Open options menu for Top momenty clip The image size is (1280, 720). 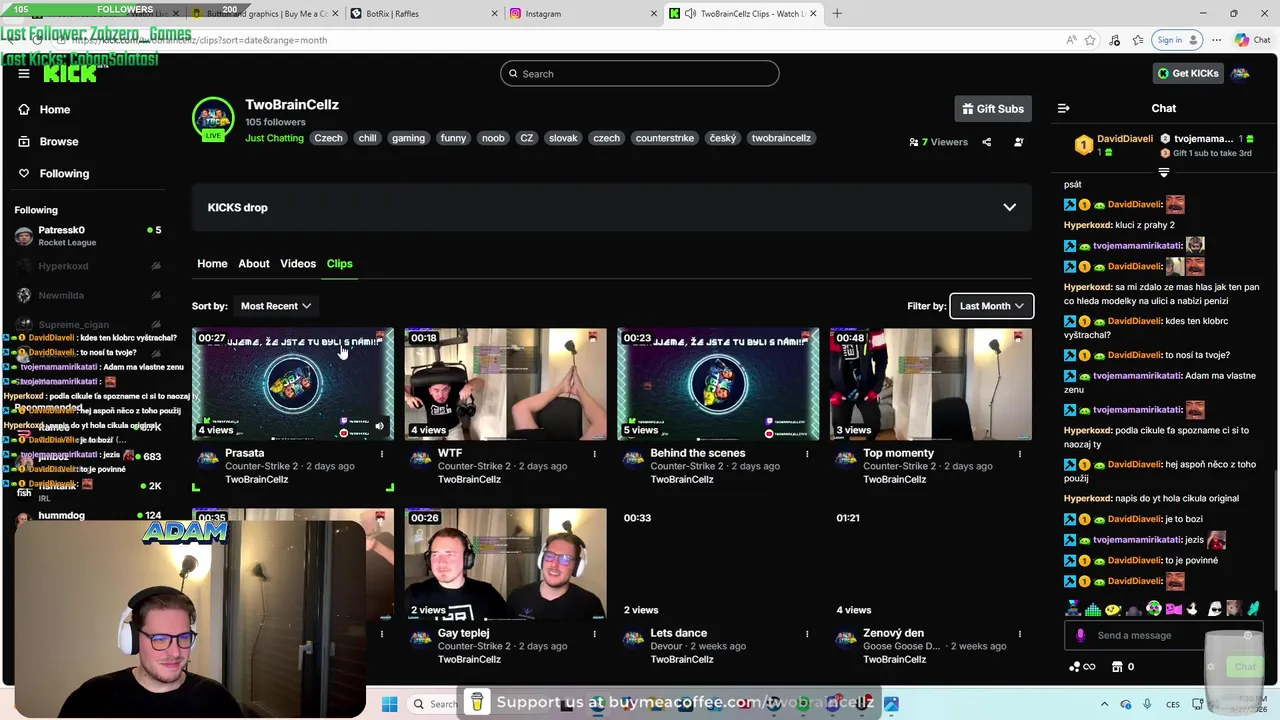click(1020, 454)
